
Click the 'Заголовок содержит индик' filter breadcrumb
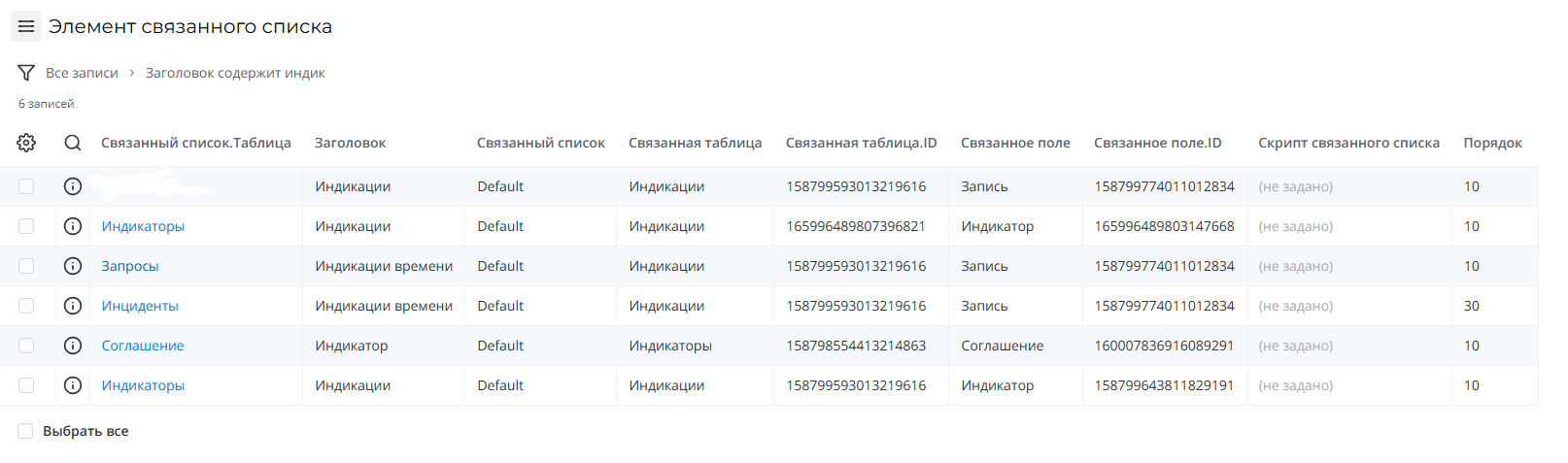235,73
